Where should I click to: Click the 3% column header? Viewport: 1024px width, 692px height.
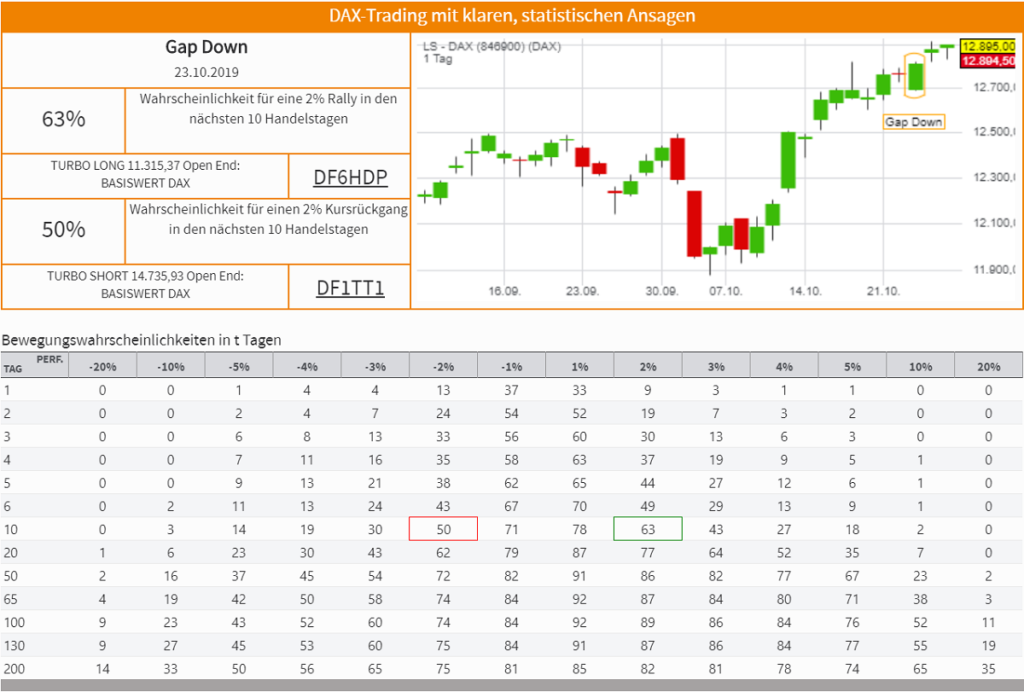[716, 367]
